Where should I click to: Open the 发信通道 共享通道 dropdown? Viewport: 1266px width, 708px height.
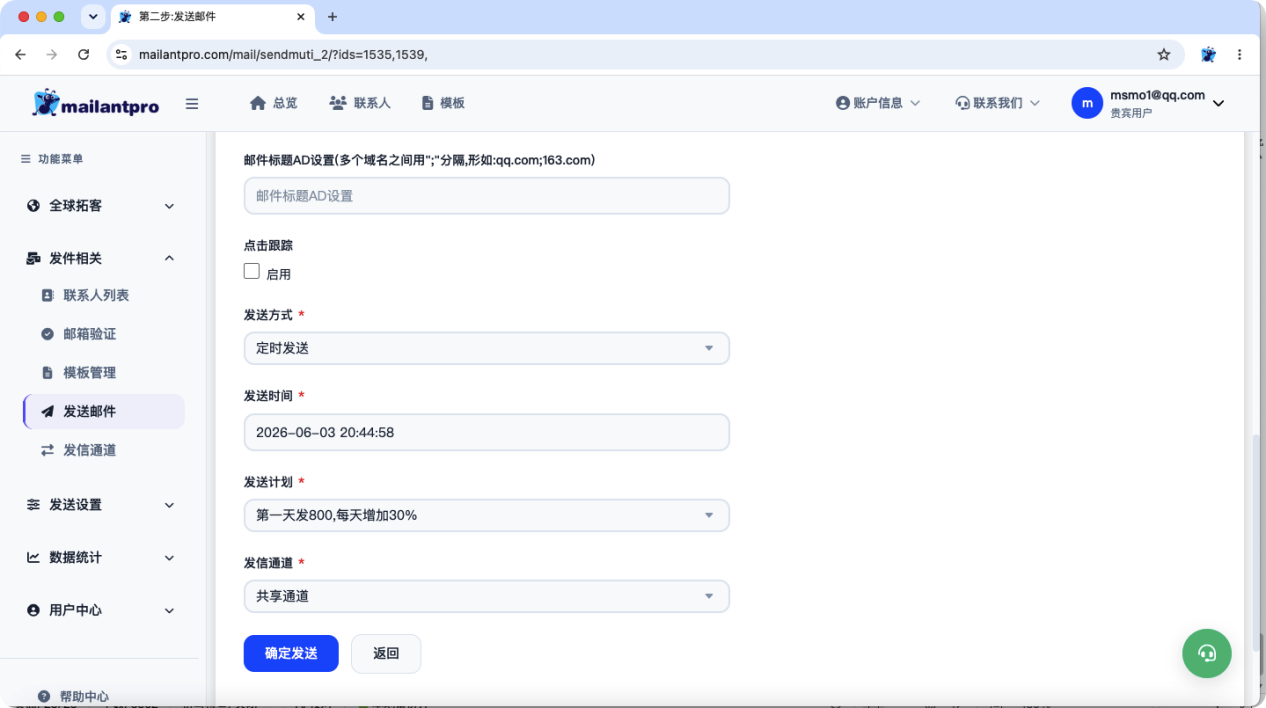(x=487, y=596)
